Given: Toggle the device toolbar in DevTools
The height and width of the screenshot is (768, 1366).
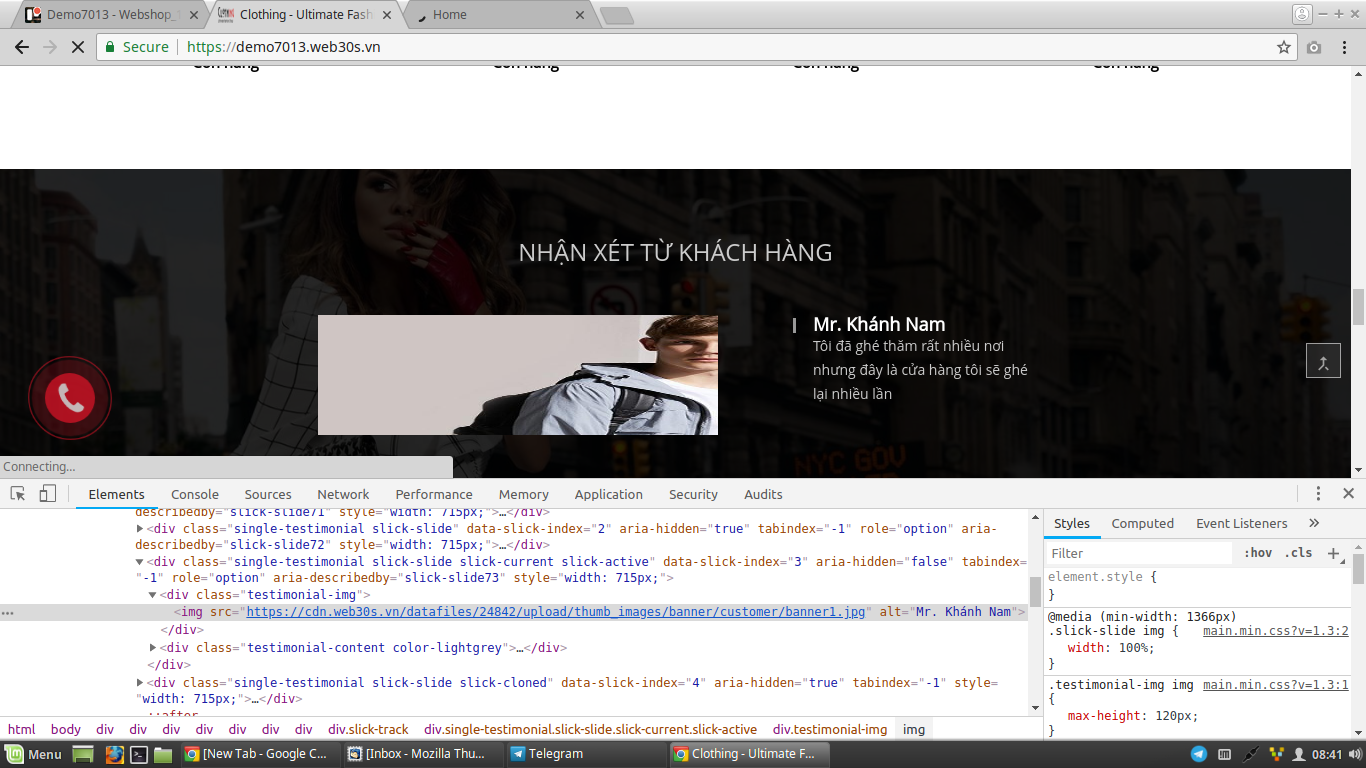Looking at the screenshot, I should (x=47, y=494).
